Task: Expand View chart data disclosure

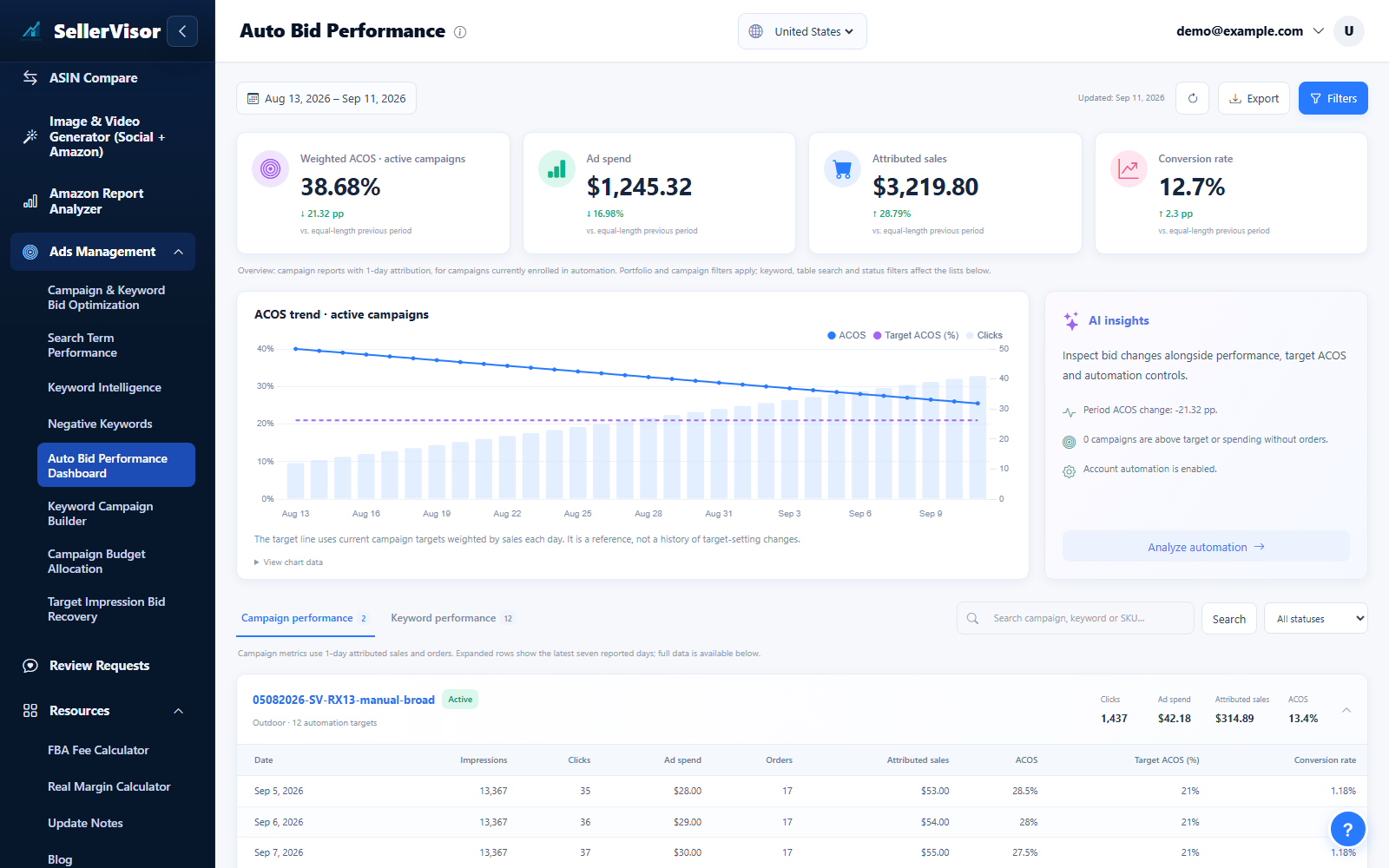Action: [288, 562]
